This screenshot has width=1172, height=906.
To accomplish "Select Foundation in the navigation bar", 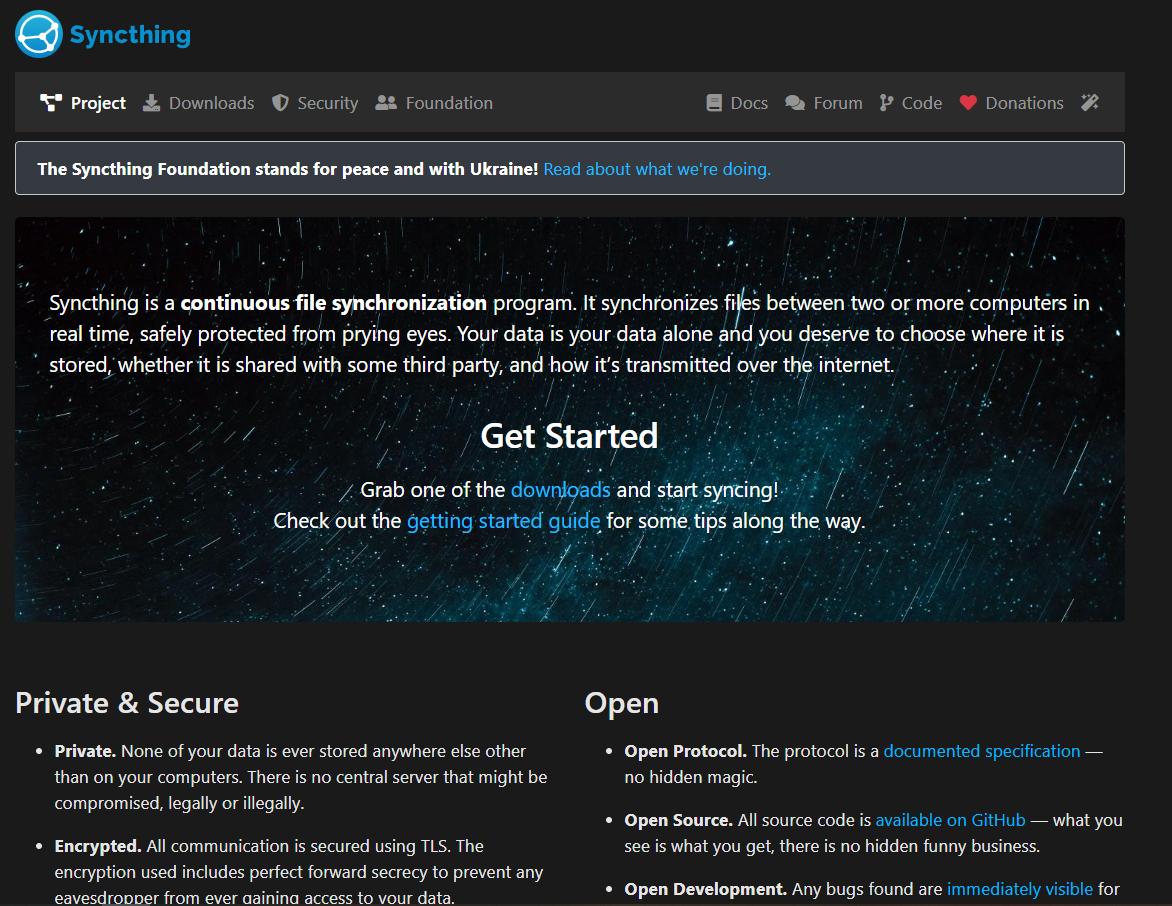I will 448,102.
